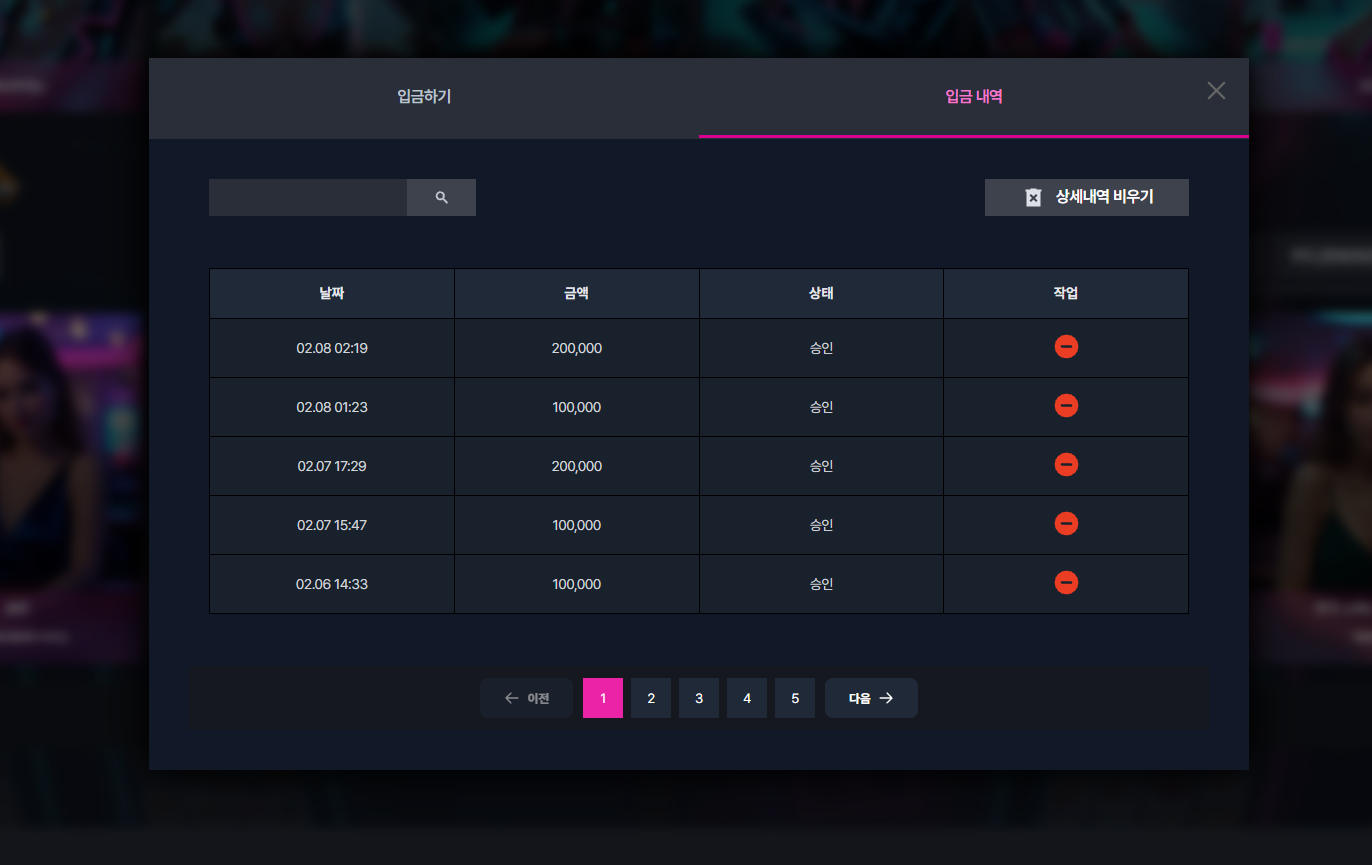The height and width of the screenshot is (865, 1372).
Task: Close the deposit dialog with X
Action: pyautogui.click(x=1216, y=91)
